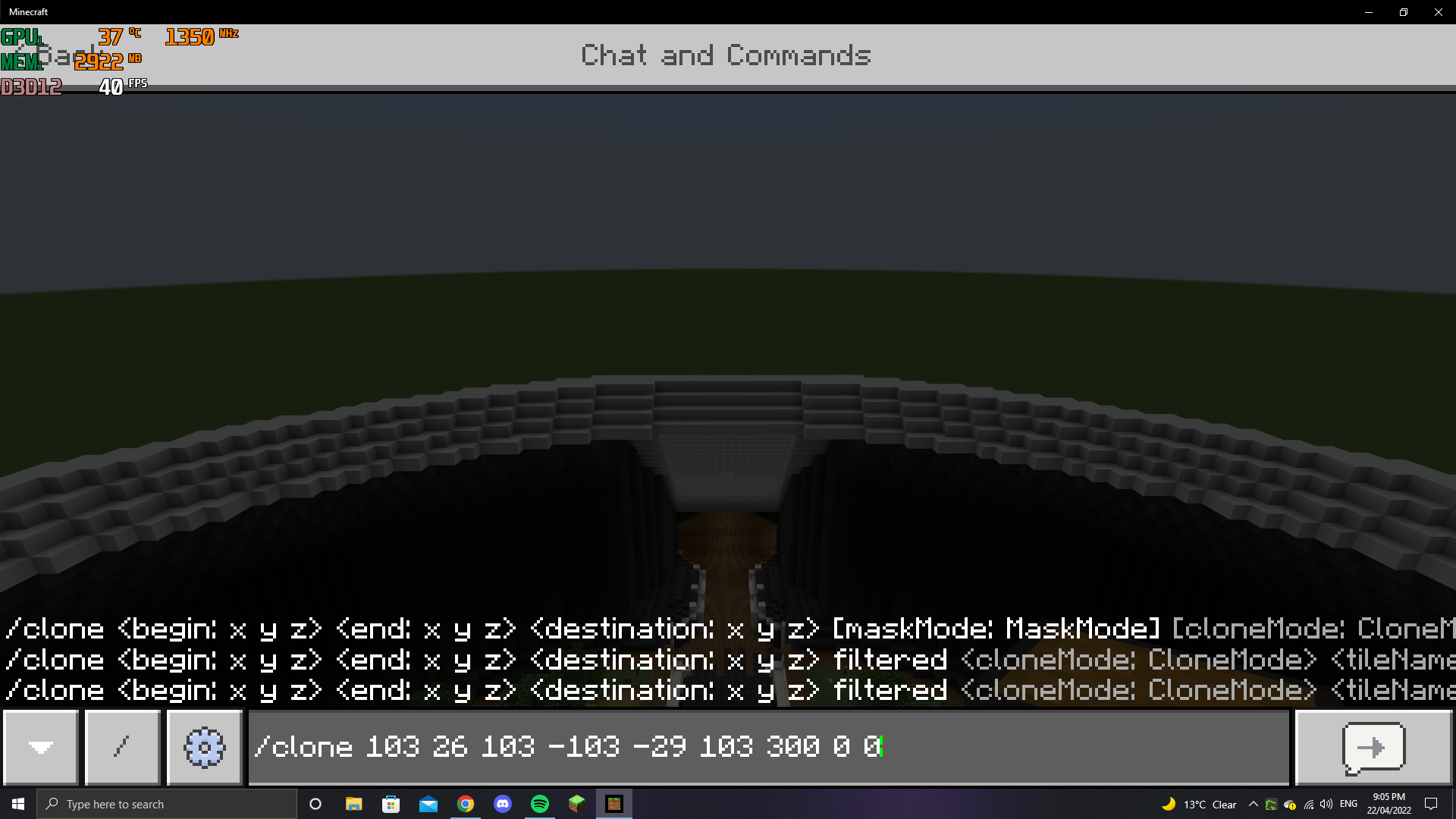The width and height of the screenshot is (1456, 819).
Task: Open Windows Start menu
Action: (x=18, y=804)
